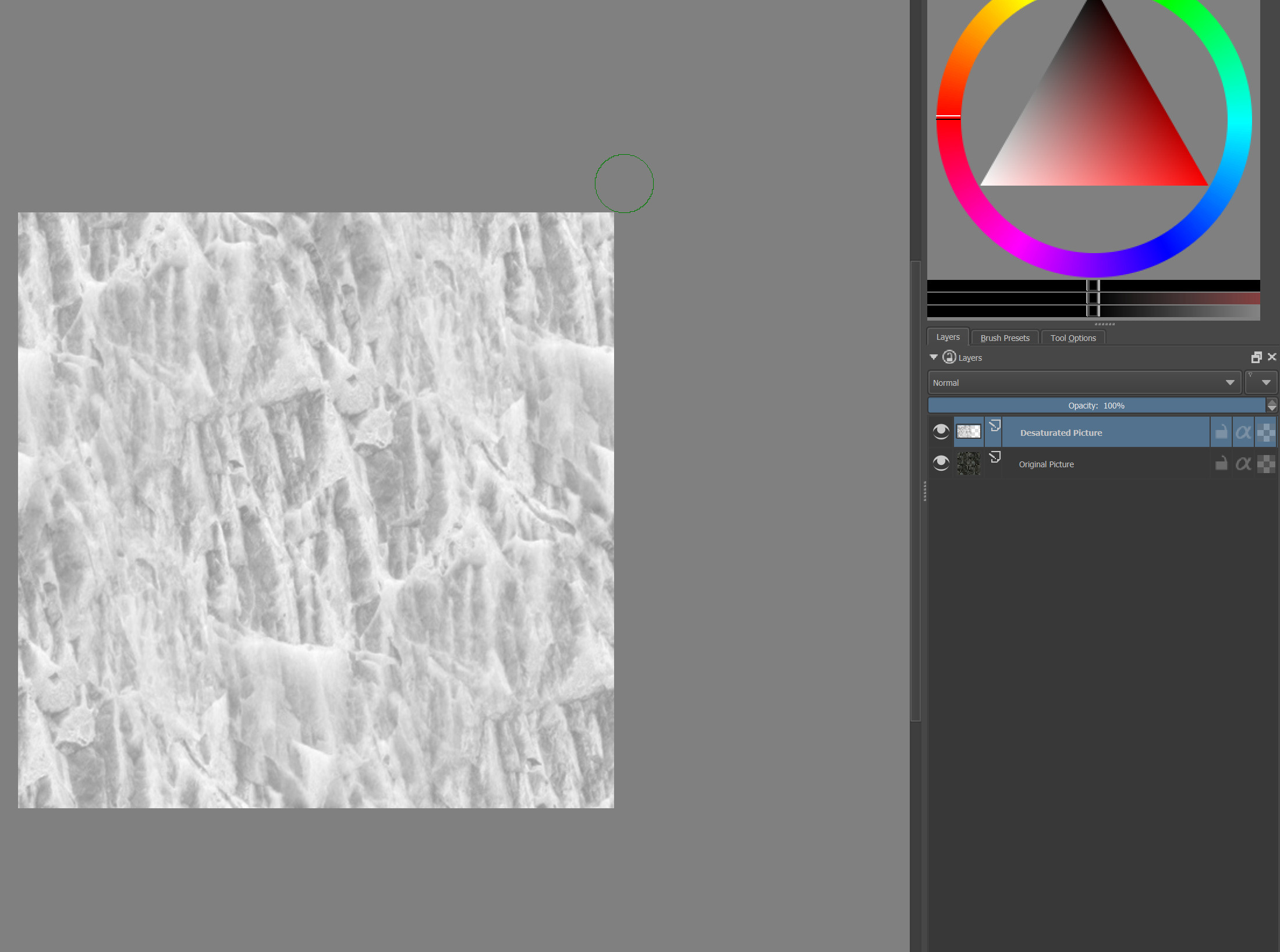The width and height of the screenshot is (1280, 952).
Task: Toggle alpha lock on Desaturated Picture layer
Action: tap(1243, 432)
